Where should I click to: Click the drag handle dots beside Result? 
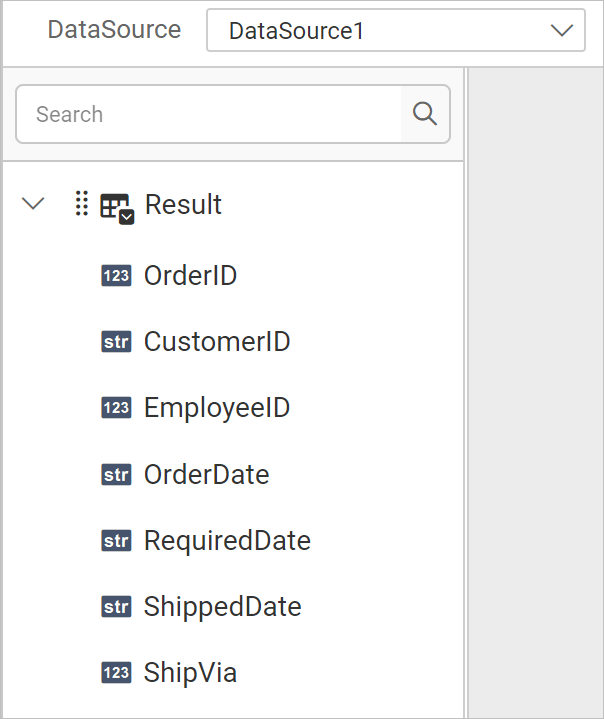(x=82, y=203)
